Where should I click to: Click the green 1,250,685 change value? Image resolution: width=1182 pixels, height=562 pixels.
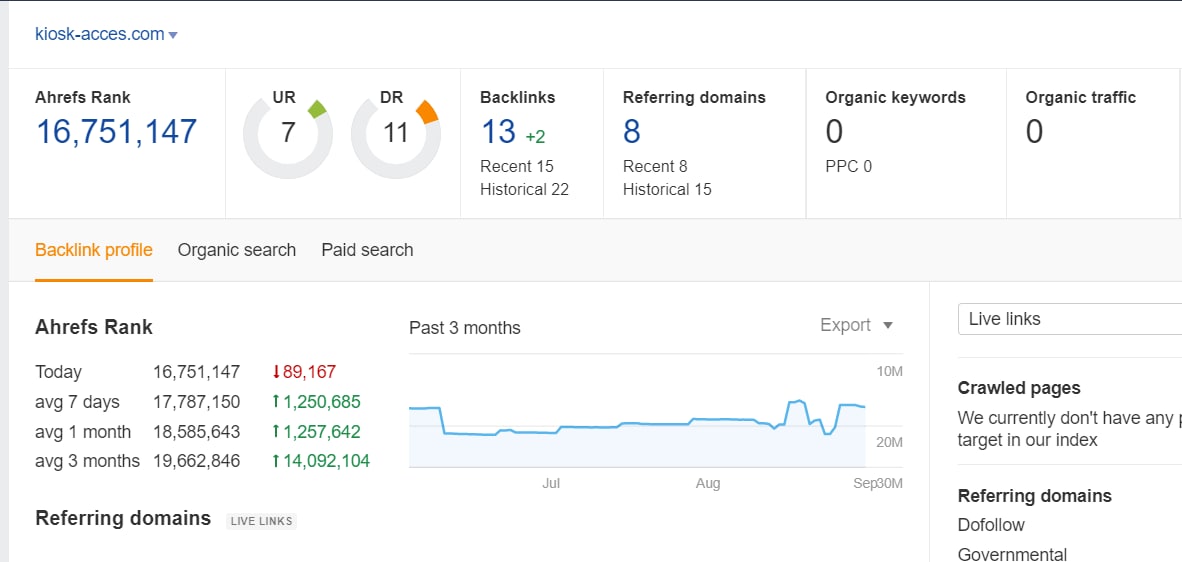pyautogui.click(x=316, y=402)
